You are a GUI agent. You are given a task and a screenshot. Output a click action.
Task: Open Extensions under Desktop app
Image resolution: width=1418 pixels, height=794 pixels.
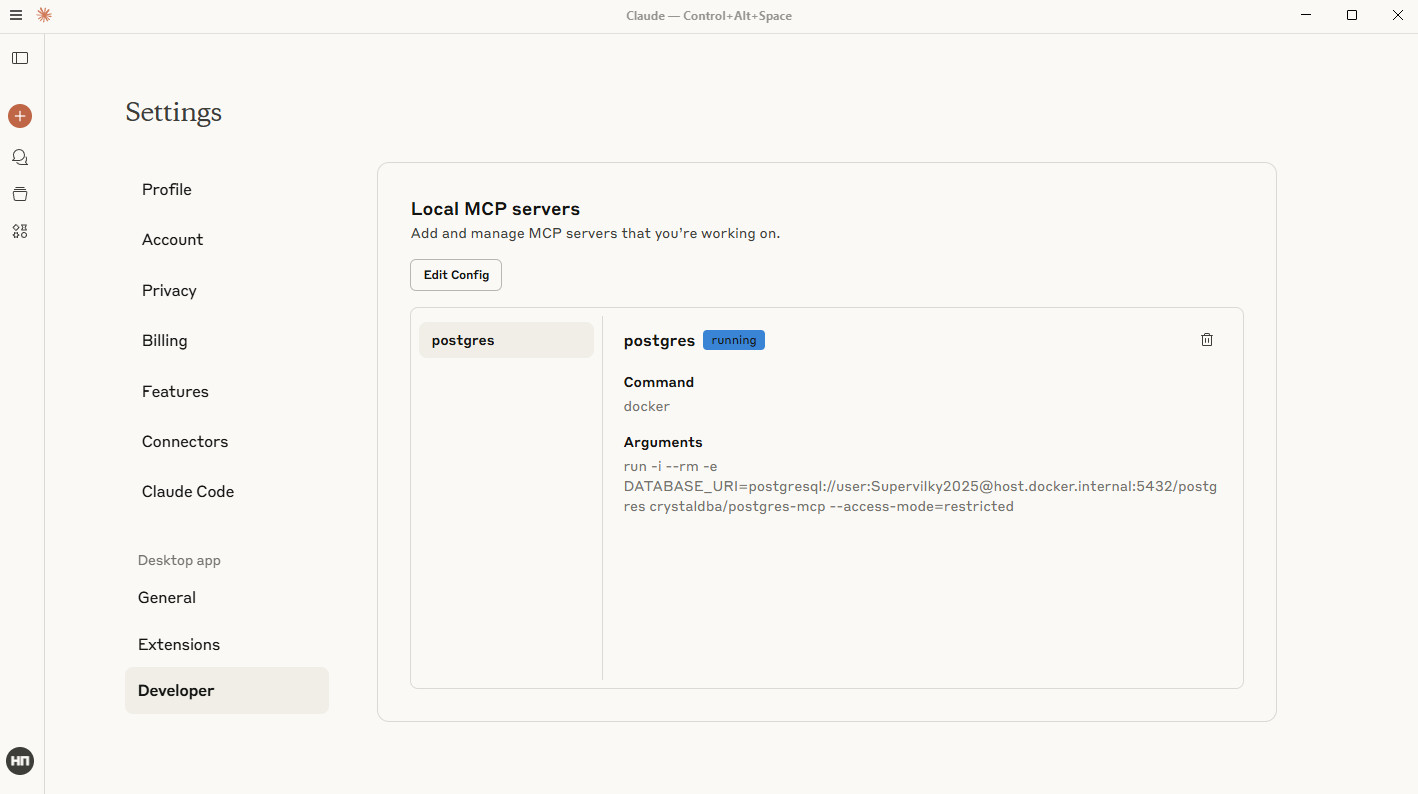[179, 645]
